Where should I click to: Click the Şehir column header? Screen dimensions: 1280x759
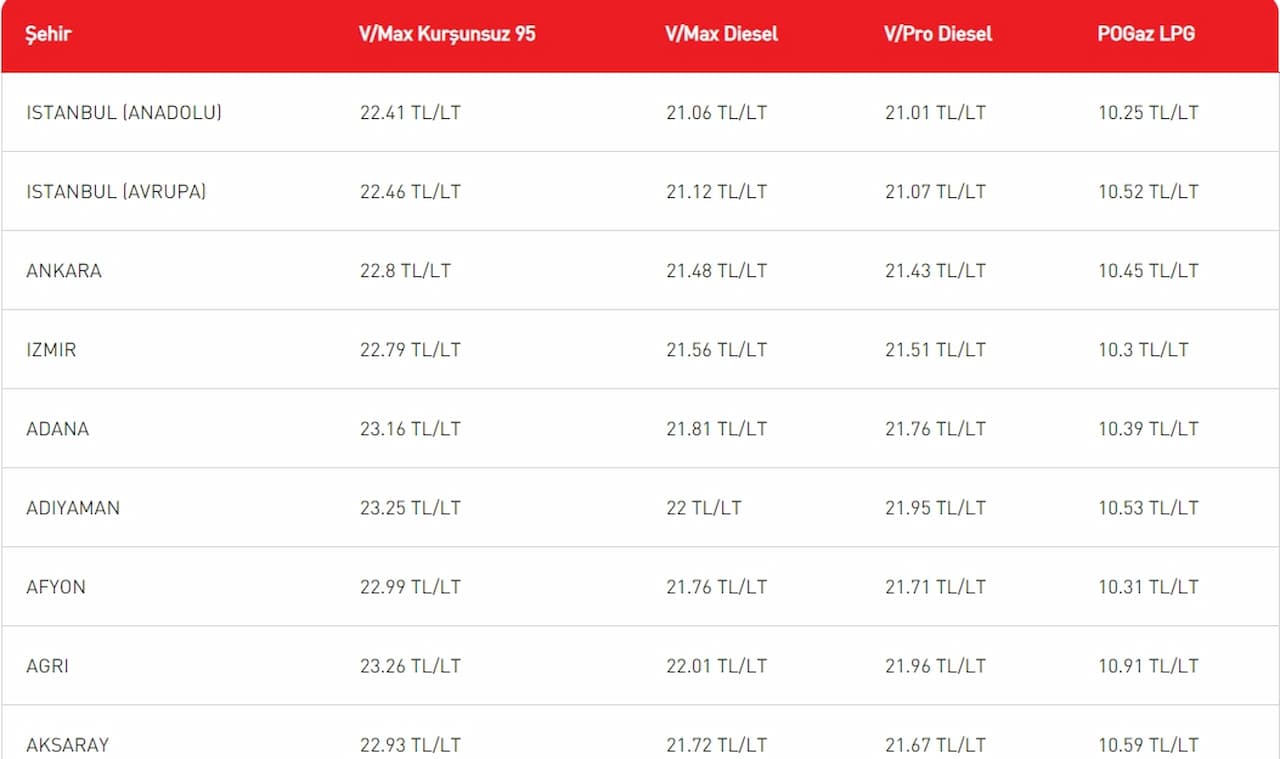(x=49, y=34)
